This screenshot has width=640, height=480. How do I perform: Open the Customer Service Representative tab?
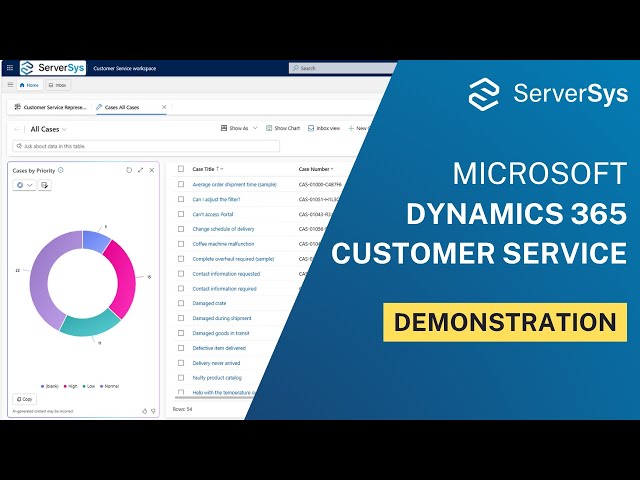pyautogui.click(x=50, y=107)
